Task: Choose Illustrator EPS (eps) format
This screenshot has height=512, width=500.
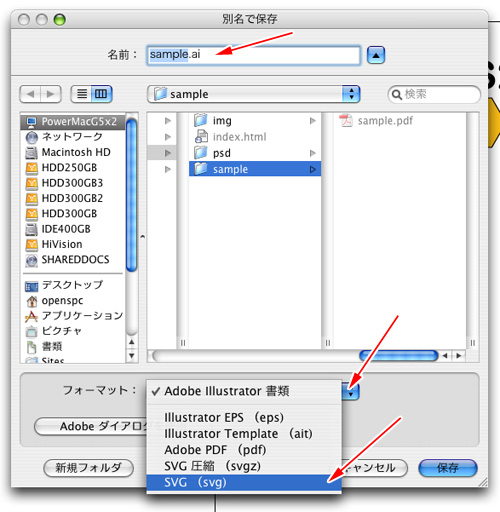Action: [244, 417]
